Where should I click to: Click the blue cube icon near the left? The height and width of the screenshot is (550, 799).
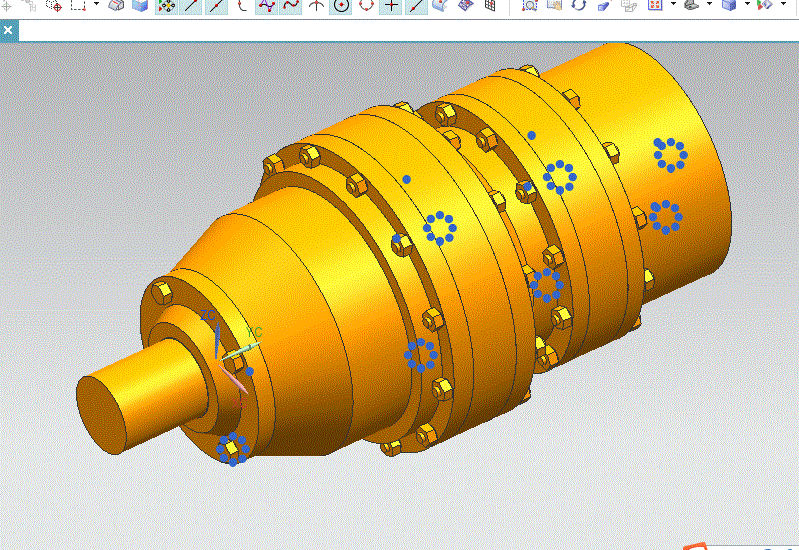(140, 6)
